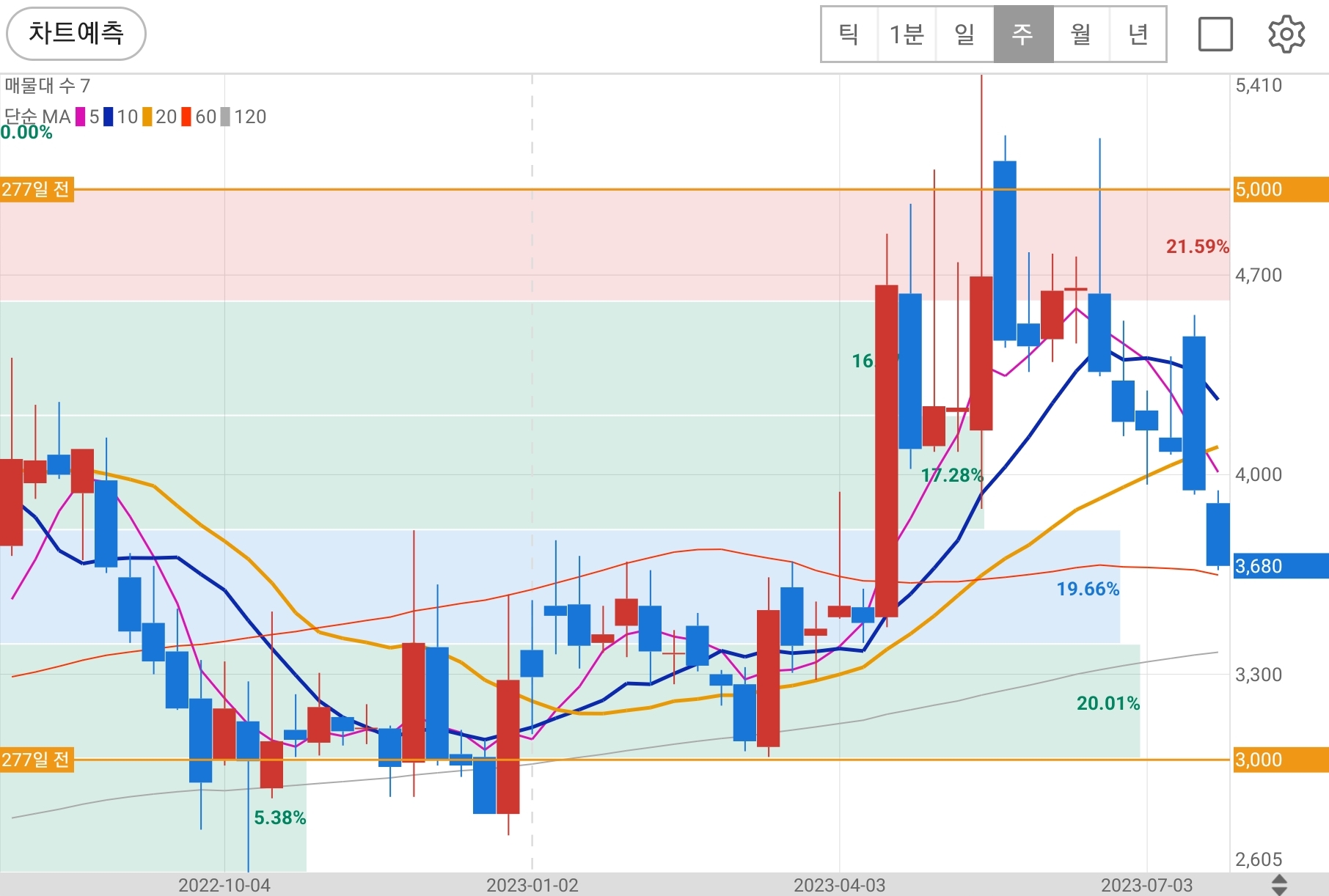Click the price axis up-down arrows icon
The image size is (1329, 896).
1279,884
